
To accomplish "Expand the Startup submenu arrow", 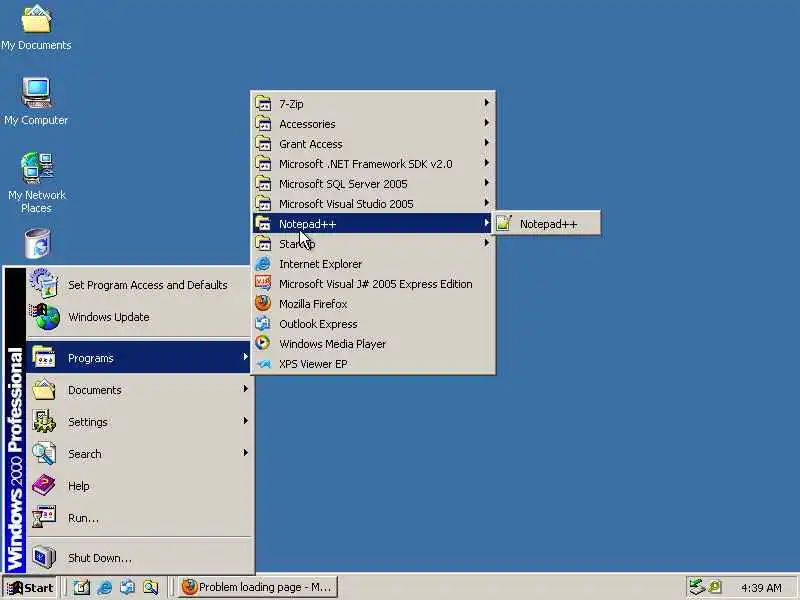I will pyautogui.click(x=486, y=243).
